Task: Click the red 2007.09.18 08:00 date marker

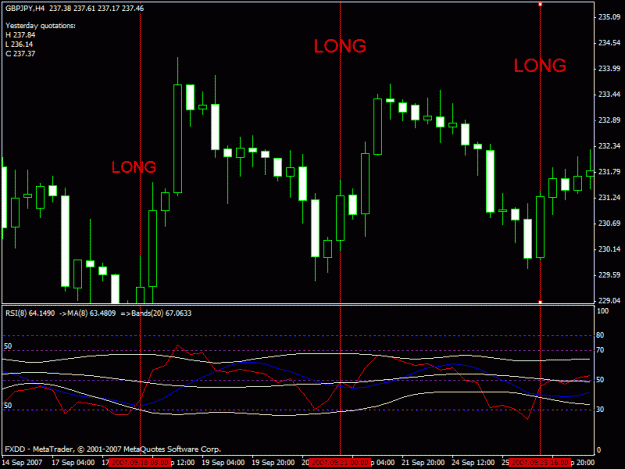Action: click(140, 463)
